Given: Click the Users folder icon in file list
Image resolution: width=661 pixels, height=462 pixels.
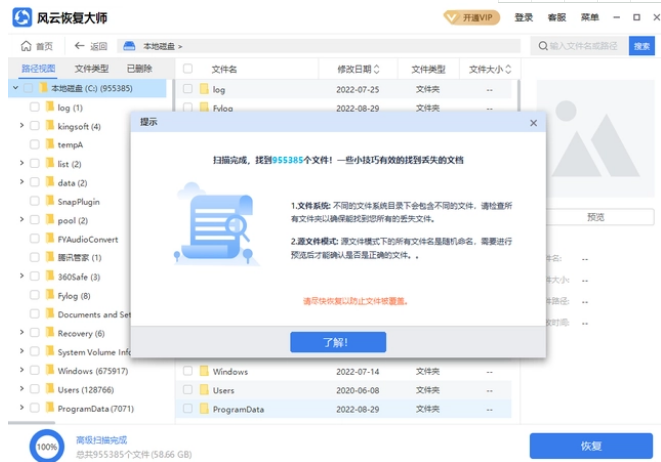Looking at the screenshot, I should (204, 390).
